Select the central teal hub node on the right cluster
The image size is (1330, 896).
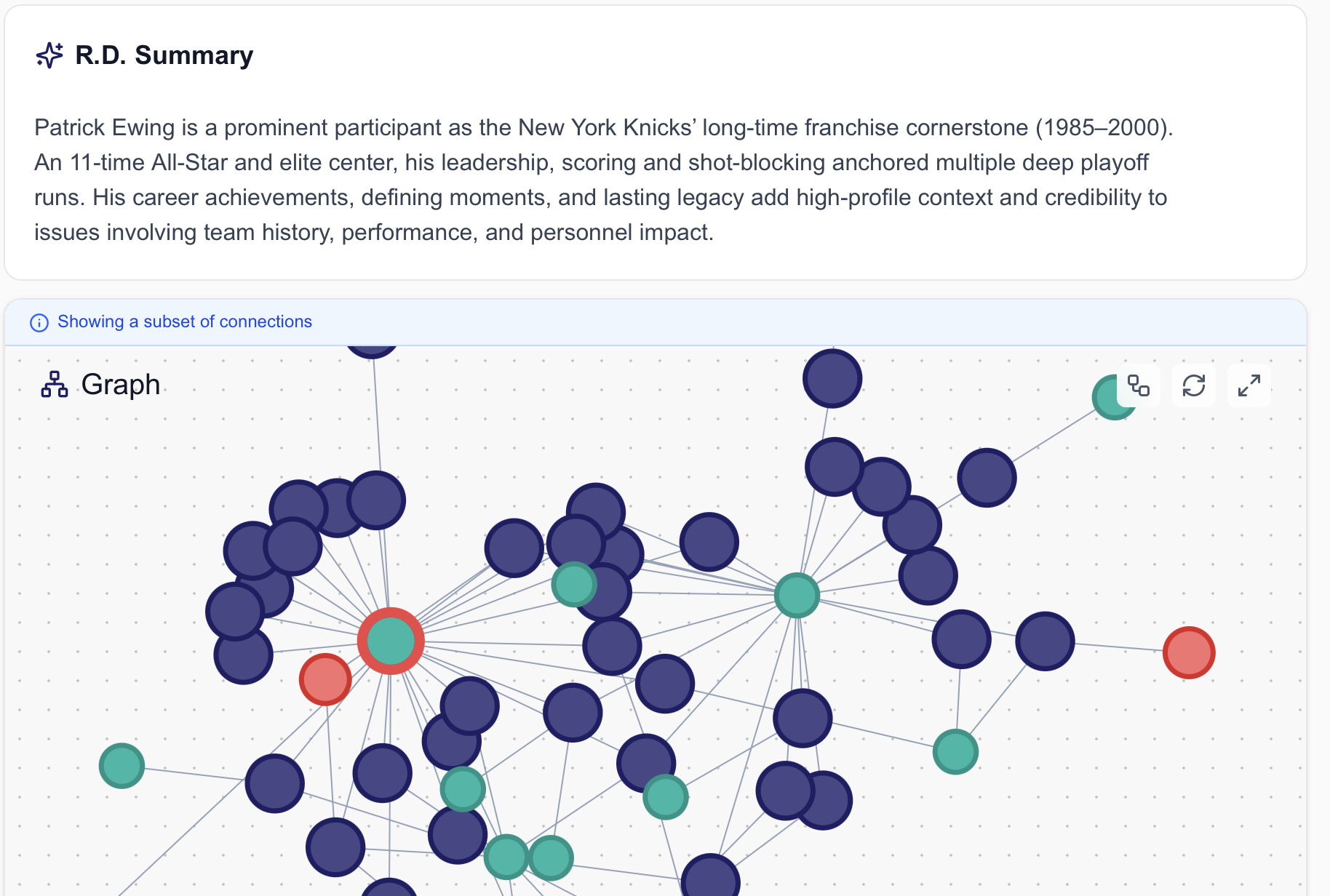(797, 595)
